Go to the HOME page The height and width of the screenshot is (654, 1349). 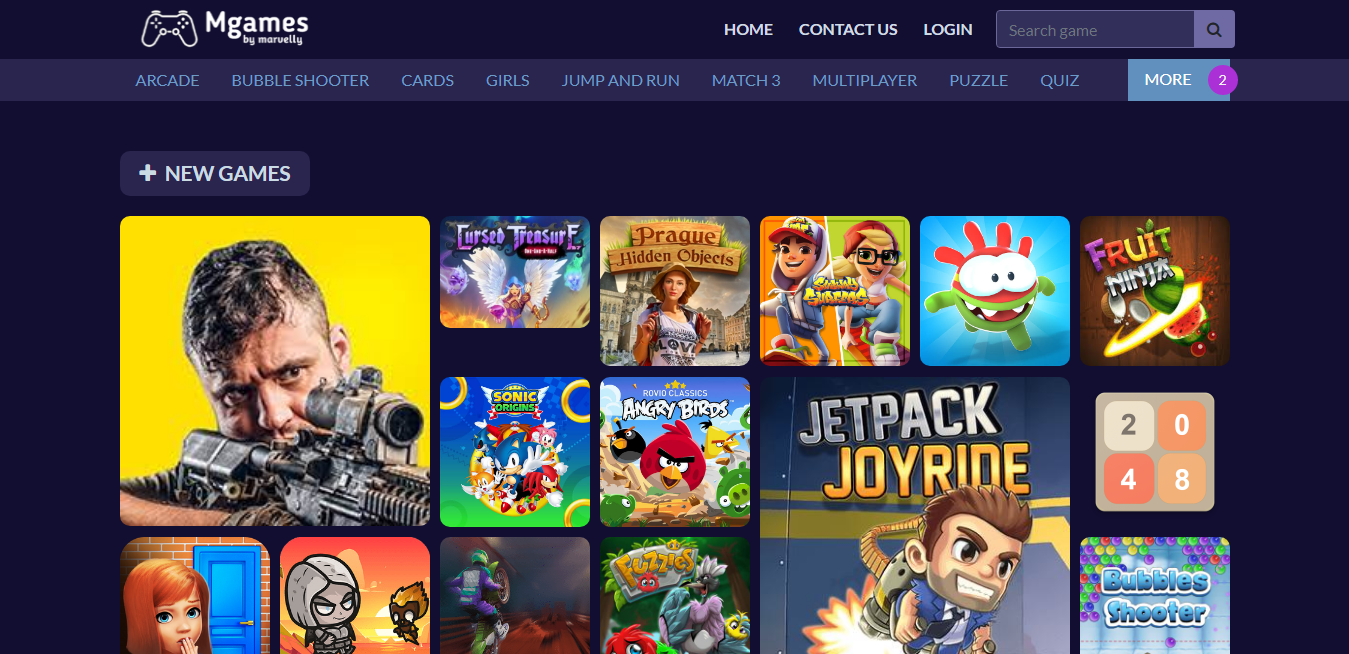point(748,30)
